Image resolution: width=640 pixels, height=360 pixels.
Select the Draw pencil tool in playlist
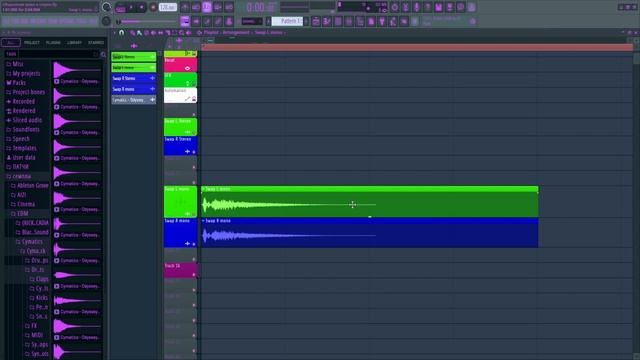[133, 33]
